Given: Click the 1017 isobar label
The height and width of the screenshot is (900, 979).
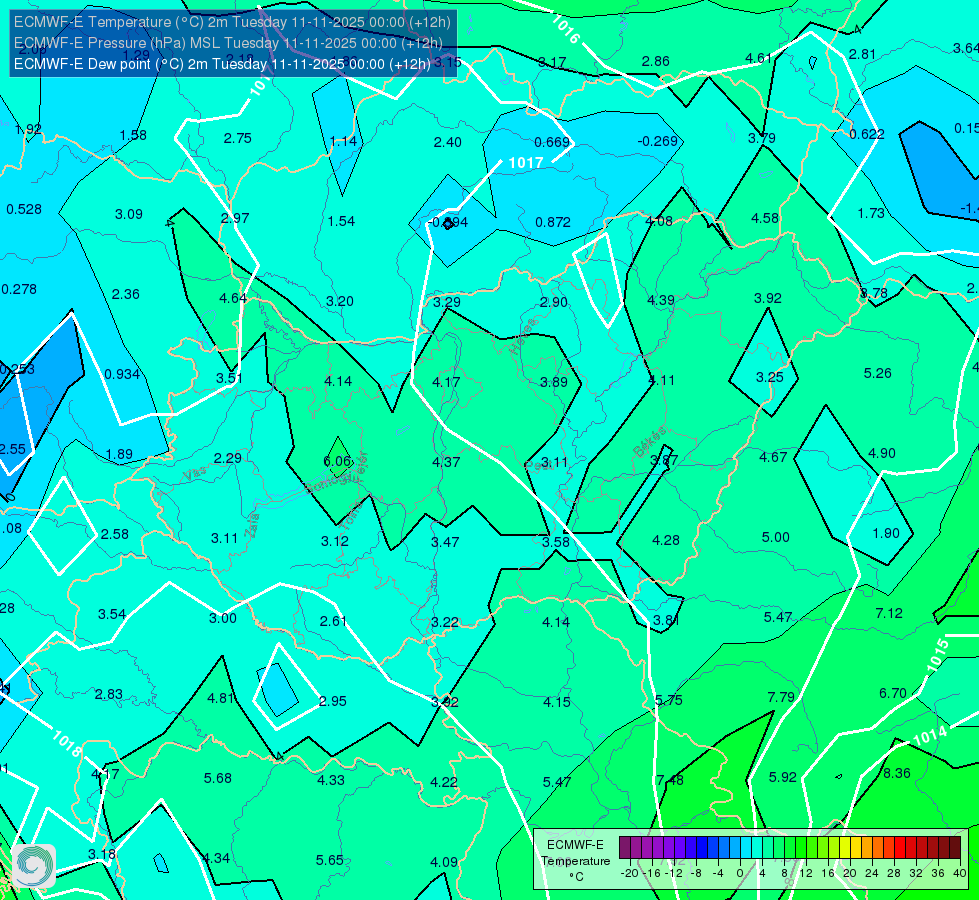Looking at the screenshot, I should point(526,163).
